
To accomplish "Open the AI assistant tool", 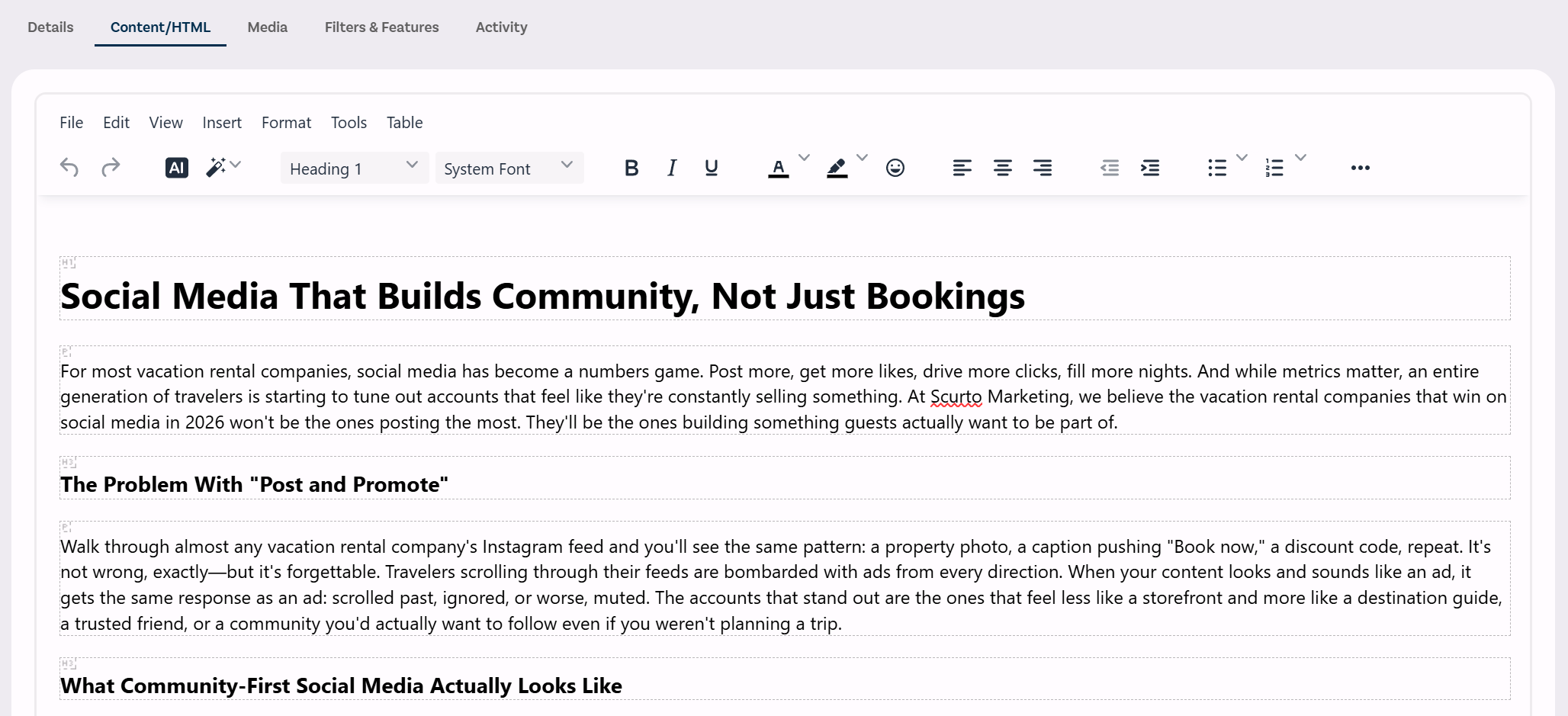I will [x=177, y=168].
